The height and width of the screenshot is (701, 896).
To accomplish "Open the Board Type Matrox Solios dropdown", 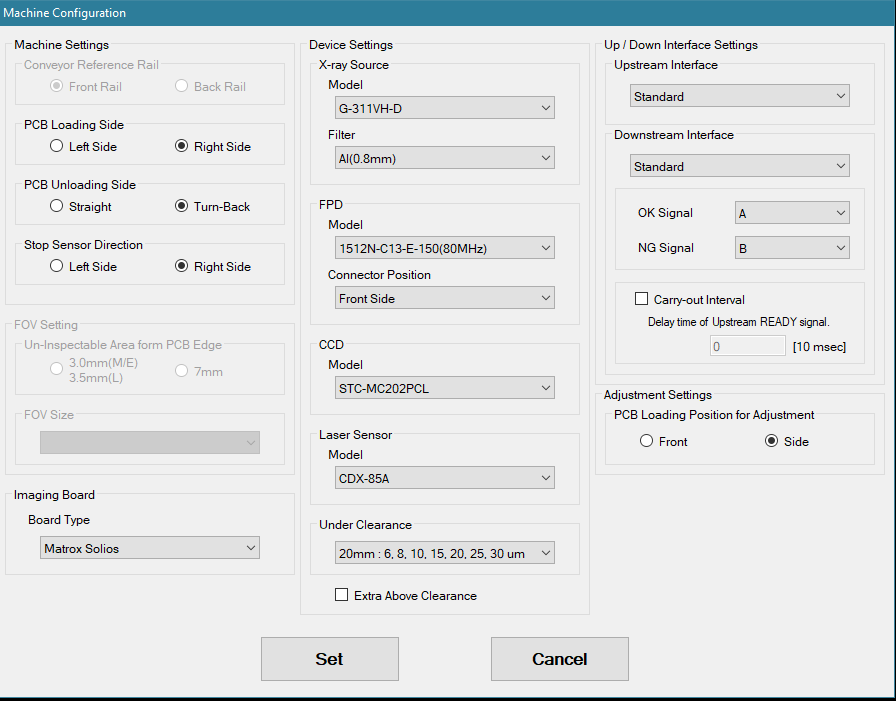I will pyautogui.click(x=150, y=547).
